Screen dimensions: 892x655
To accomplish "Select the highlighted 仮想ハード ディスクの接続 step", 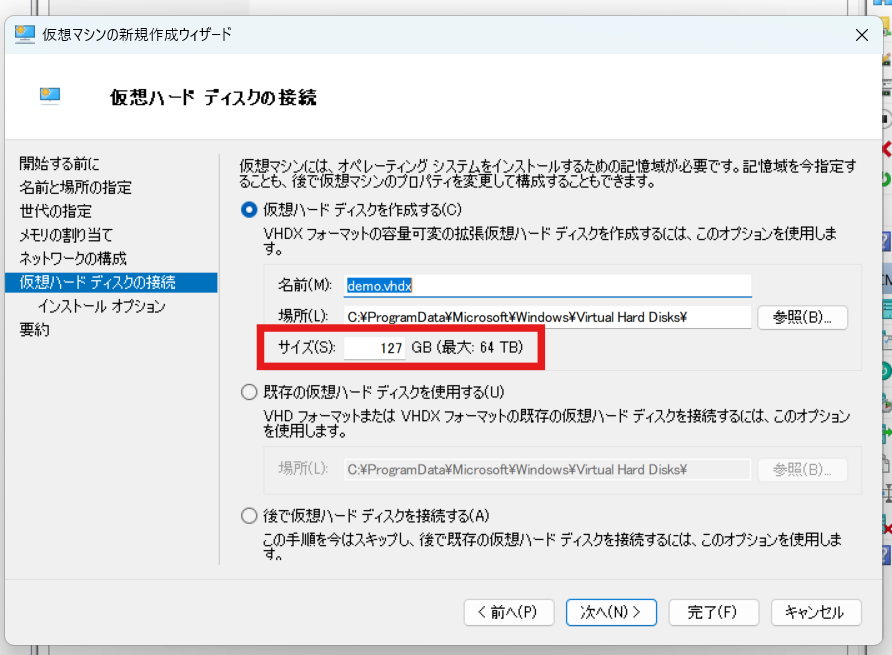I will (x=111, y=283).
